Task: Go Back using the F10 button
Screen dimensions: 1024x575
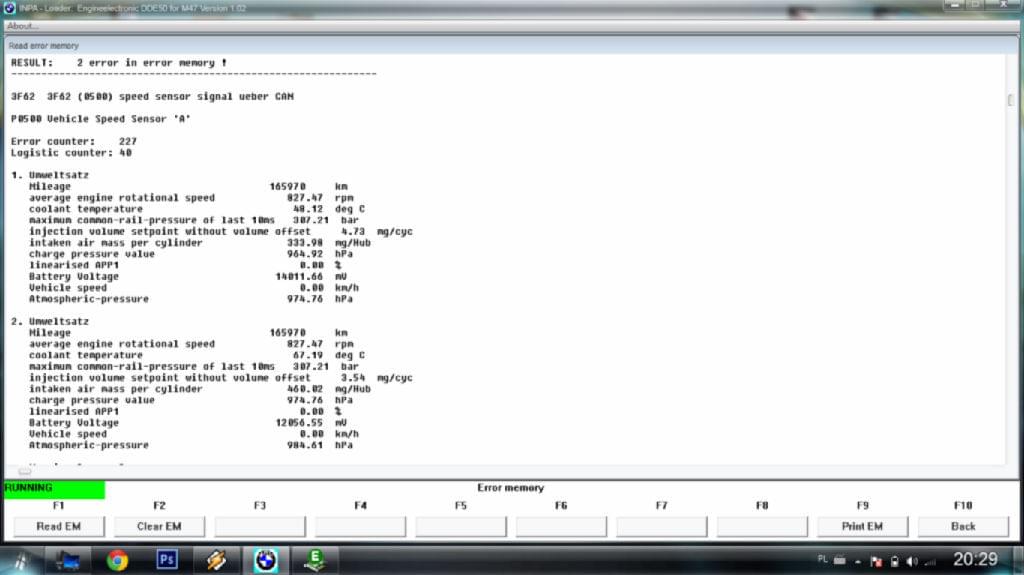Action: point(963,527)
